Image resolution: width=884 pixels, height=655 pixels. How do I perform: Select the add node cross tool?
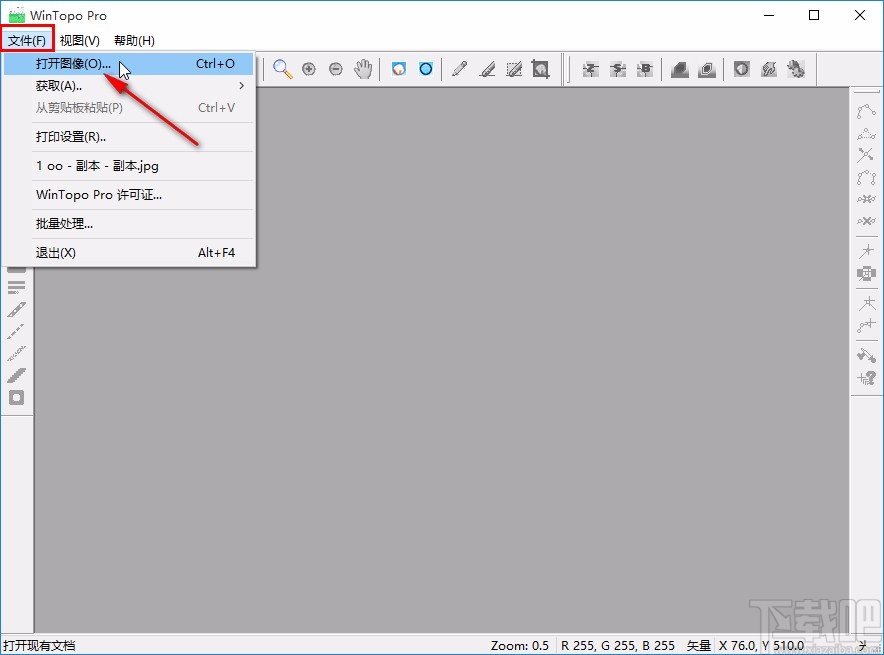pyautogui.click(x=866, y=325)
